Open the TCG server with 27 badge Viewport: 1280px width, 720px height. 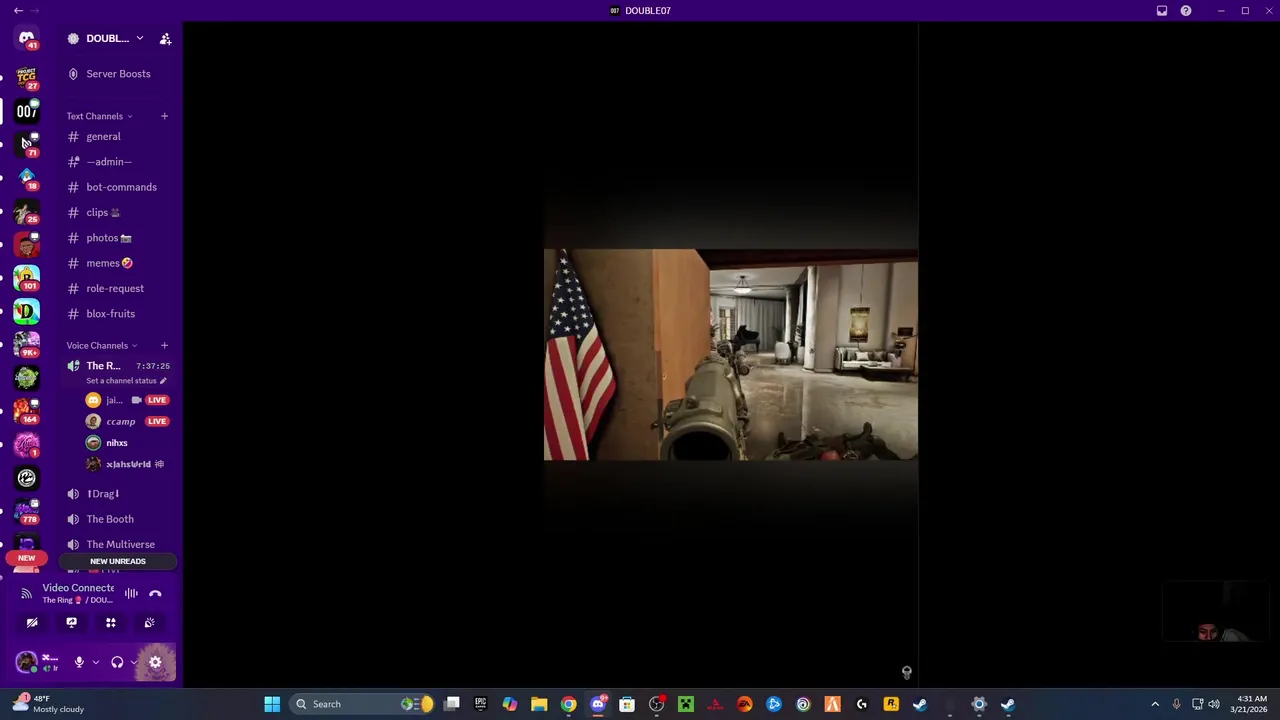(x=27, y=77)
